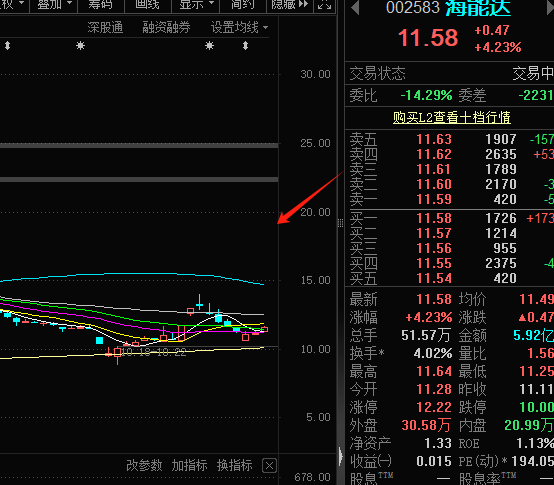Select the 买二 price 11.57
Image resolution: width=554 pixels, height=485 pixels.
[434, 233]
